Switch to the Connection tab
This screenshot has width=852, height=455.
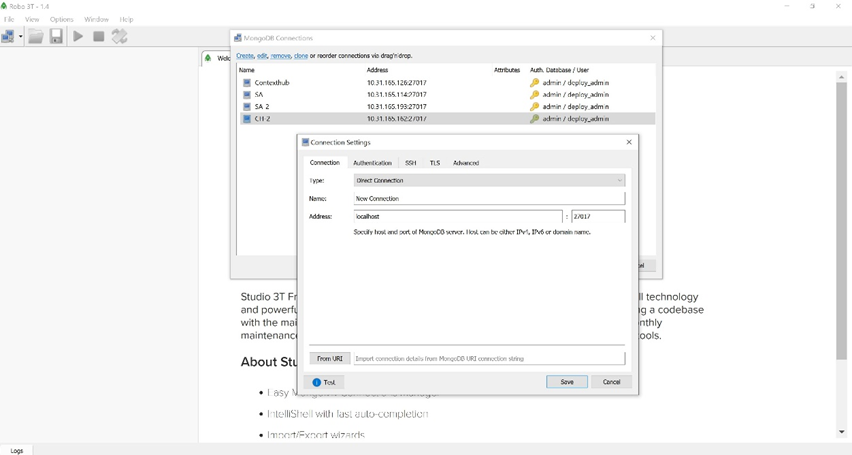point(324,163)
